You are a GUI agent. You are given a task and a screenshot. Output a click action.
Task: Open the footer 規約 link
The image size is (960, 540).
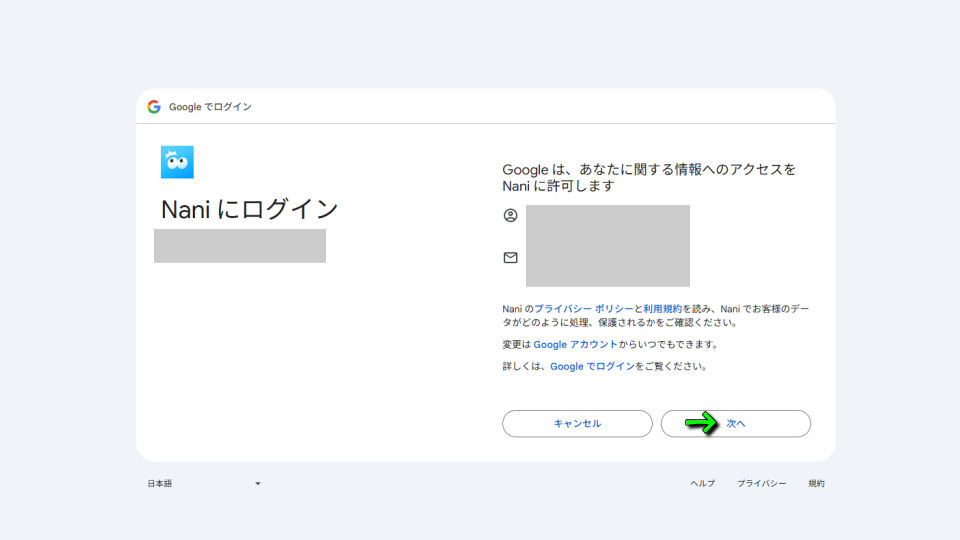point(816,484)
